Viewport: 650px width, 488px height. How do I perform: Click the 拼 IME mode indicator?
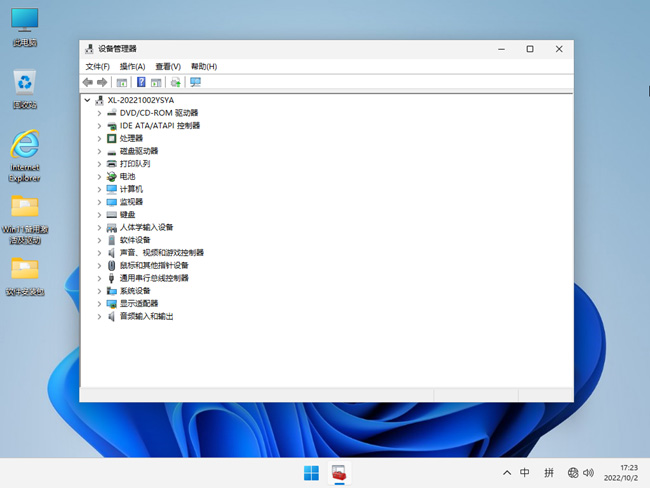pyautogui.click(x=549, y=473)
